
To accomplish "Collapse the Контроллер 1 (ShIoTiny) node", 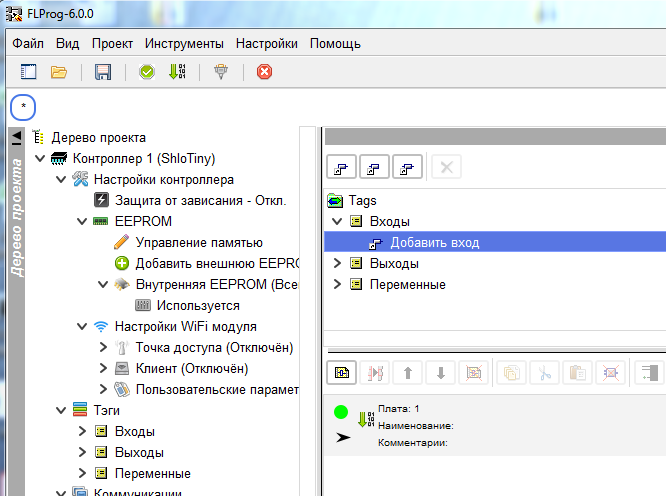I will click(x=40, y=158).
